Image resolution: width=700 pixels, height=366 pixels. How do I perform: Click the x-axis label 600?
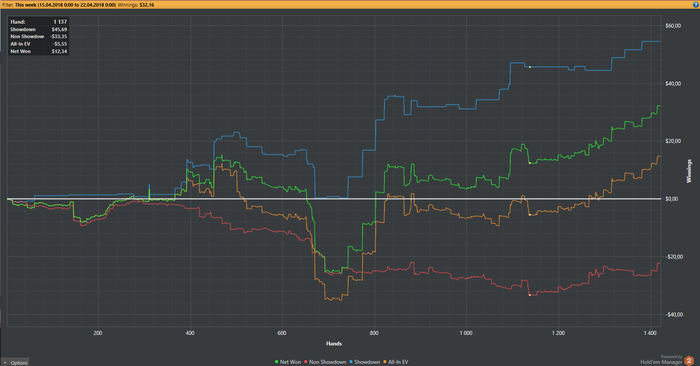tap(282, 333)
